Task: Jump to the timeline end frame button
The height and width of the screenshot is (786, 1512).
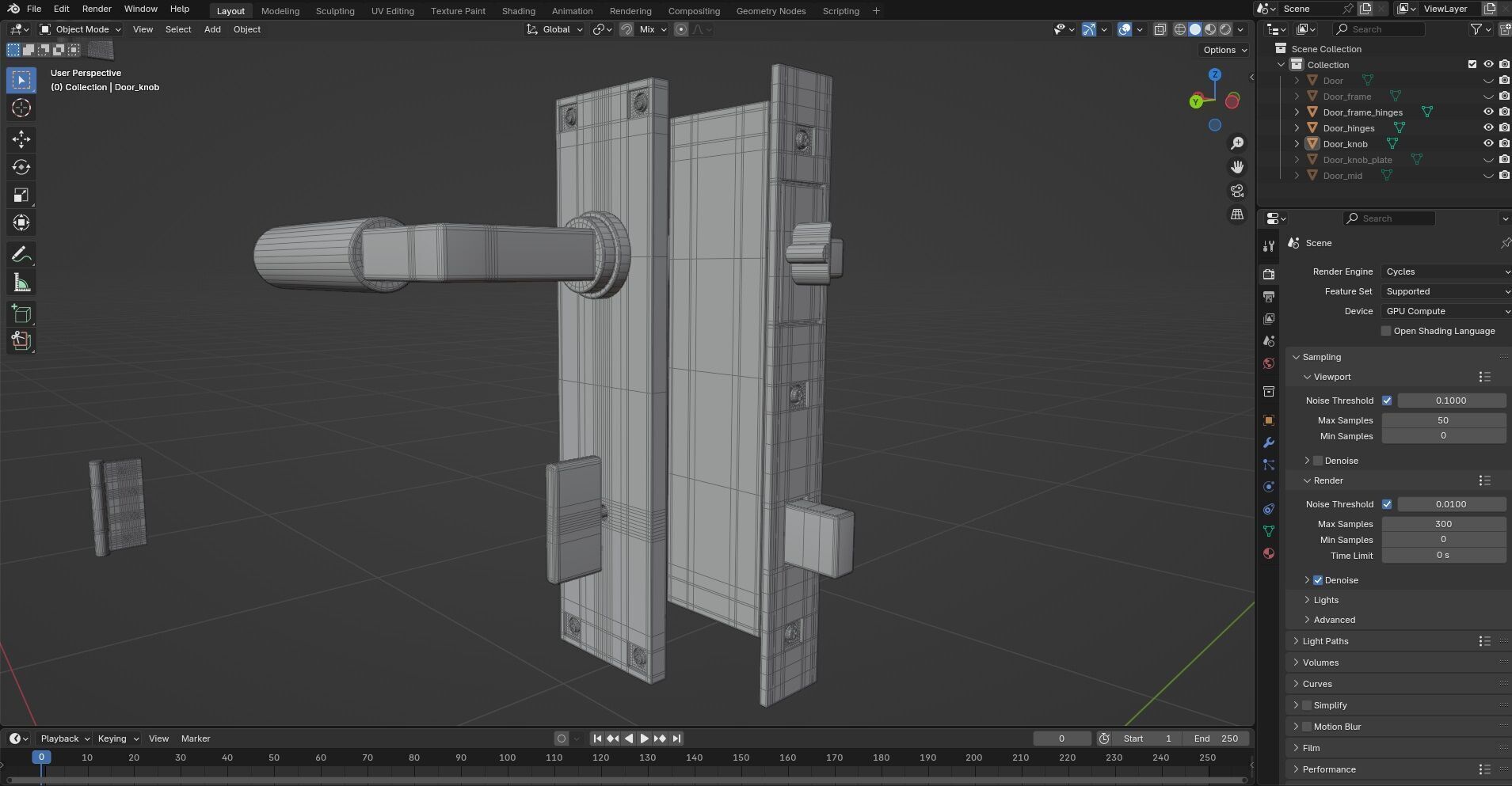Action: (676, 739)
